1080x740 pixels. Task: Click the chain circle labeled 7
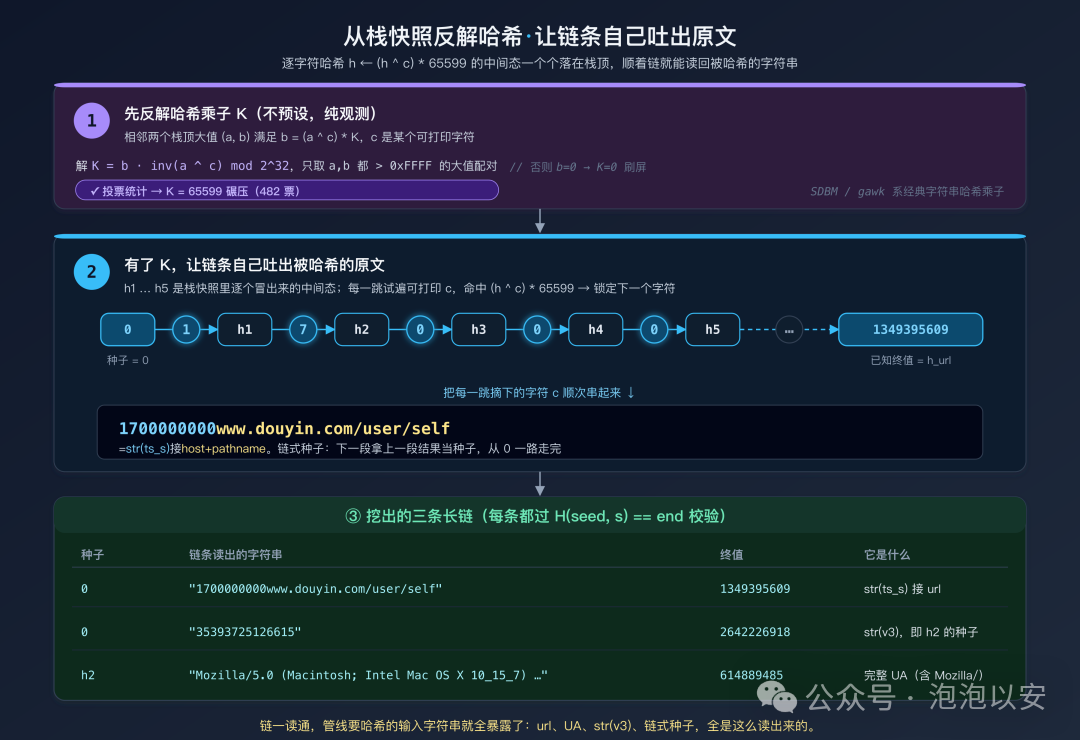point(303,329)
